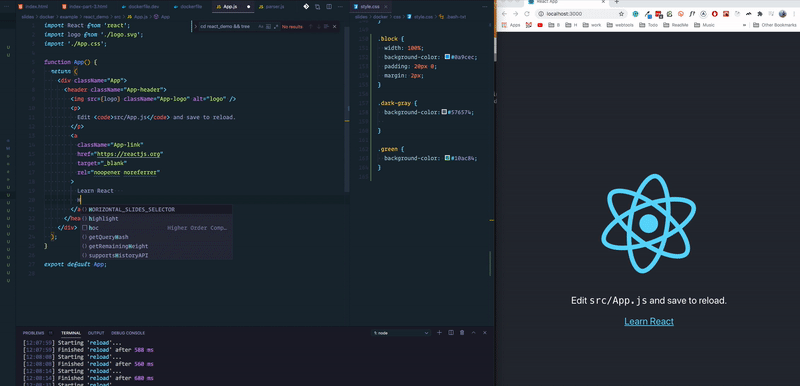
Task: Choose 'HORIZONTAL_SLIDES_SELECTOR' autocomplete suggestion
Action: coord(156,210)
